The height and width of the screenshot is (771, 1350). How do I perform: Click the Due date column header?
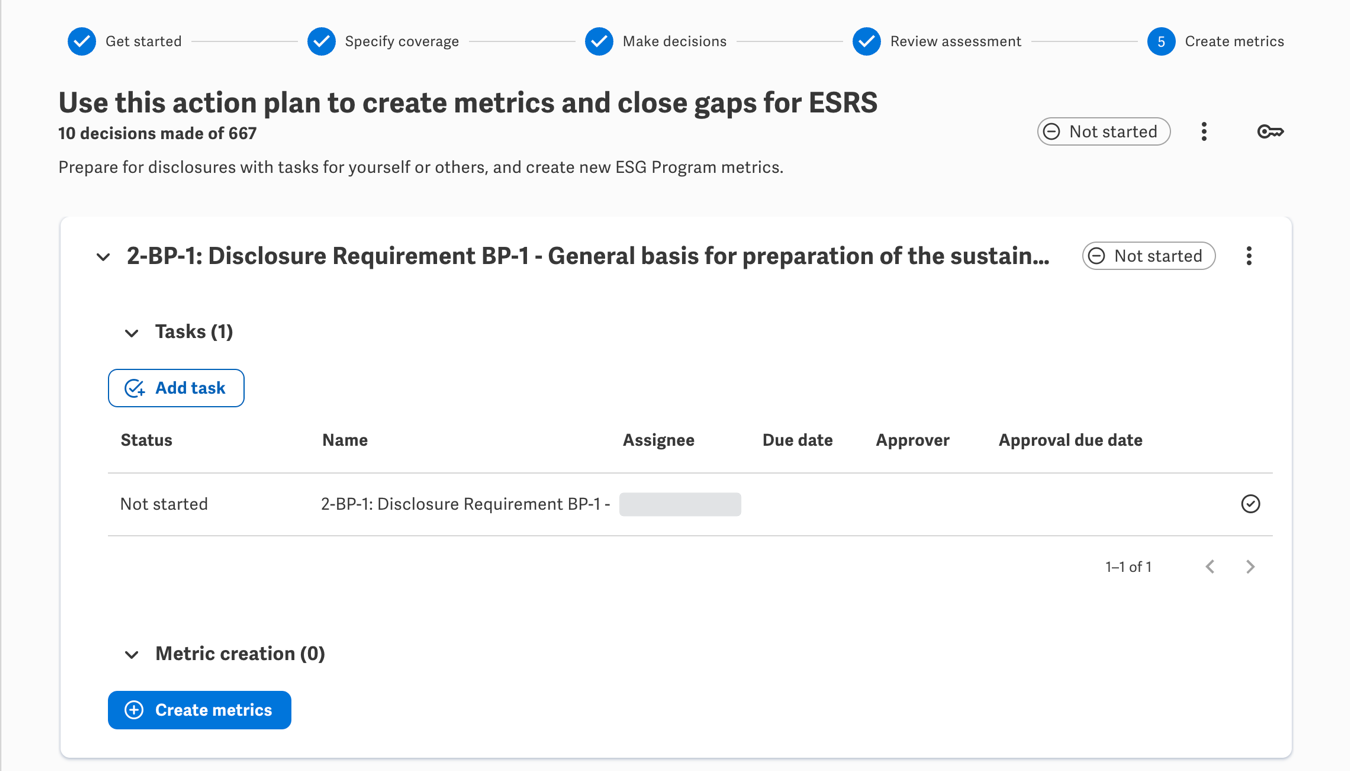point(797,440)
